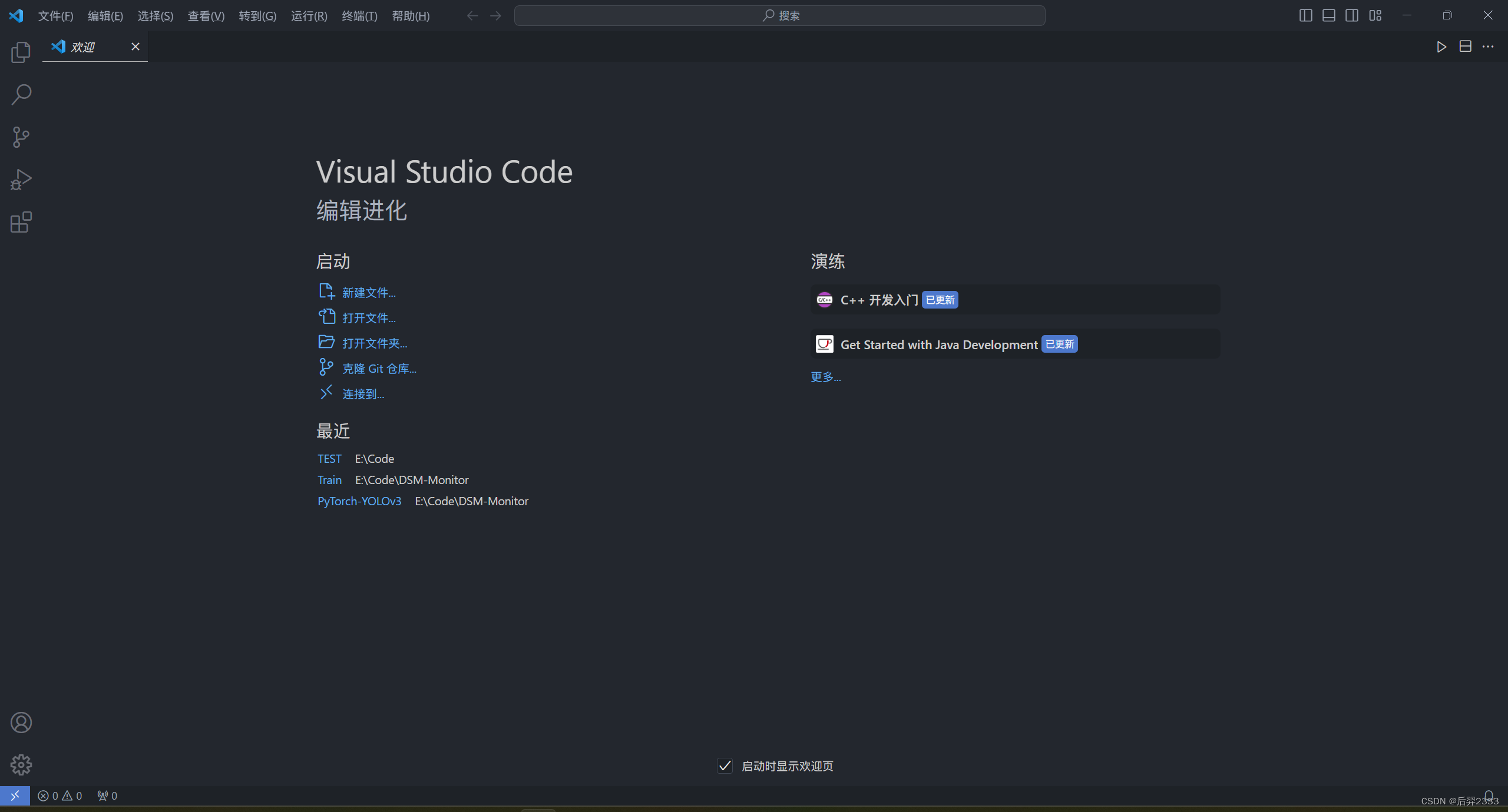Open More Actions ellipsis in editor toolbar
Screen dimensions: 1508x812
pyautogui.click(x=1488, y=47)
